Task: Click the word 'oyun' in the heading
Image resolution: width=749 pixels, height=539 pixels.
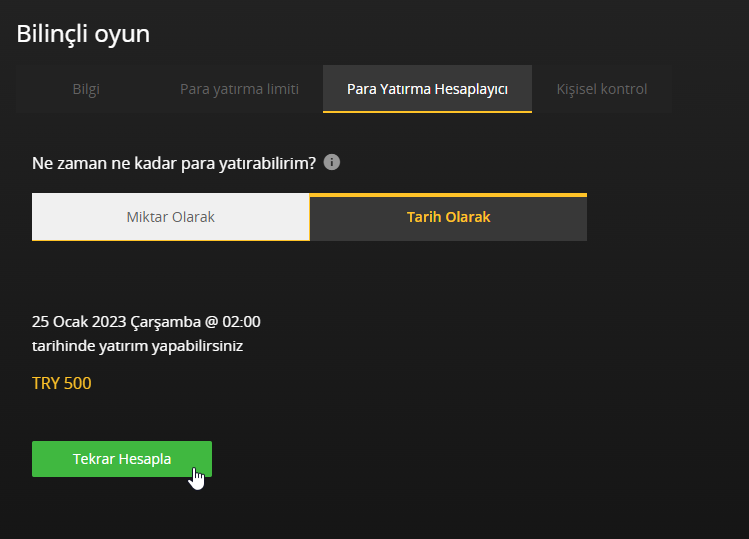Action: point(122,33)
